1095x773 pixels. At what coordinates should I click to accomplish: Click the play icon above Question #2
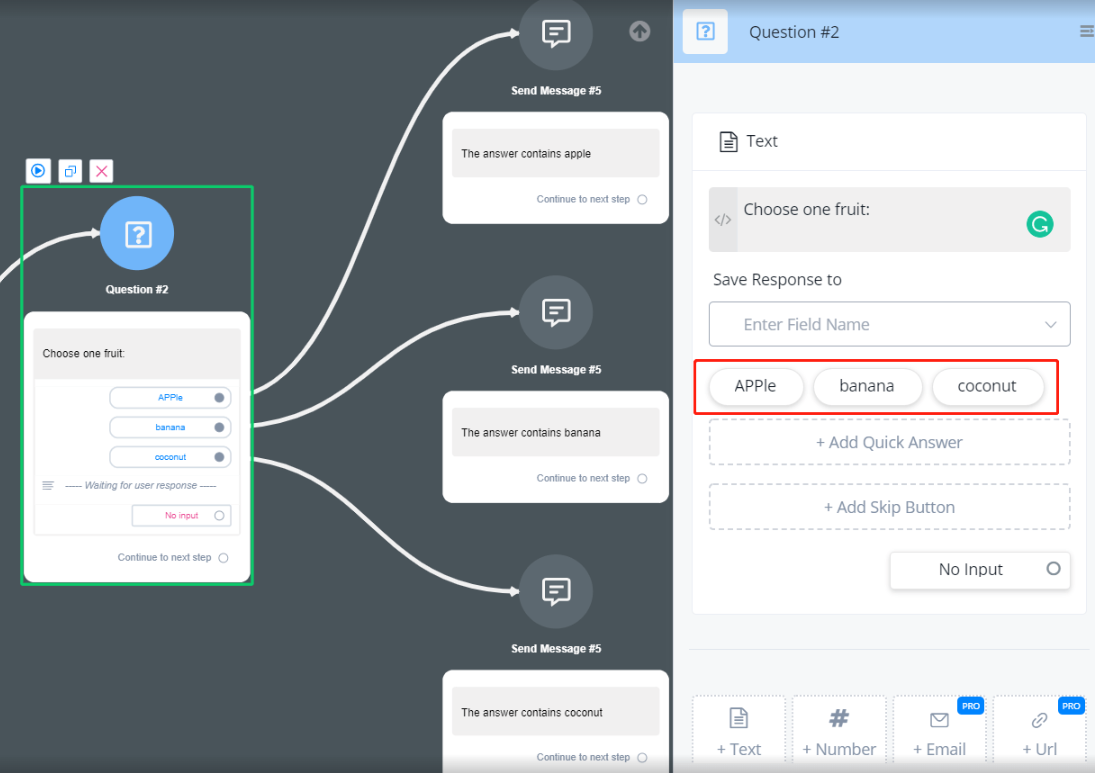38,171
